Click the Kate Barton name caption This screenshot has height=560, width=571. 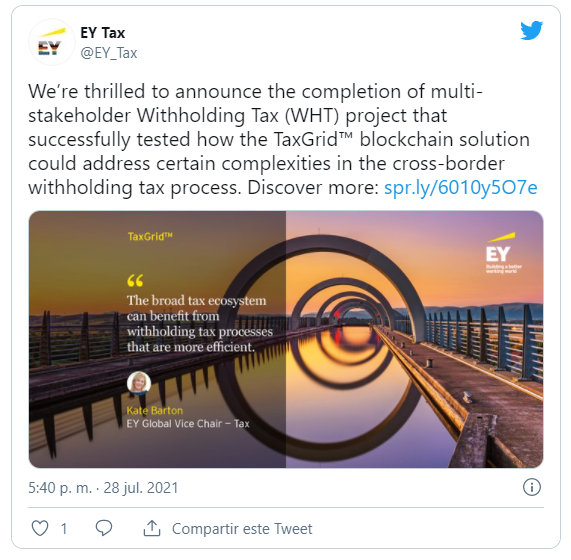click(x=155, y=411)
